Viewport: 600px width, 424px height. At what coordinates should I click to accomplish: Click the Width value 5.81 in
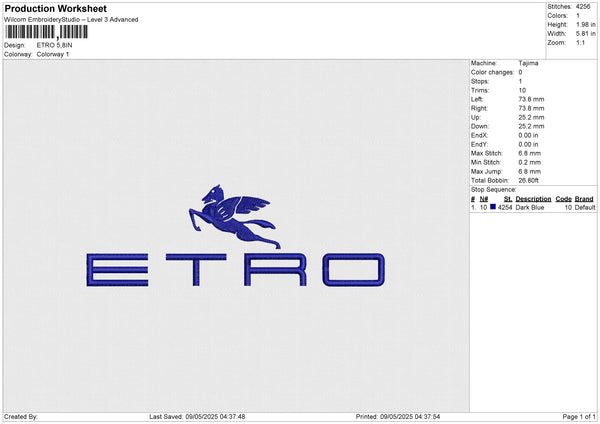click(x=586, y=34)
